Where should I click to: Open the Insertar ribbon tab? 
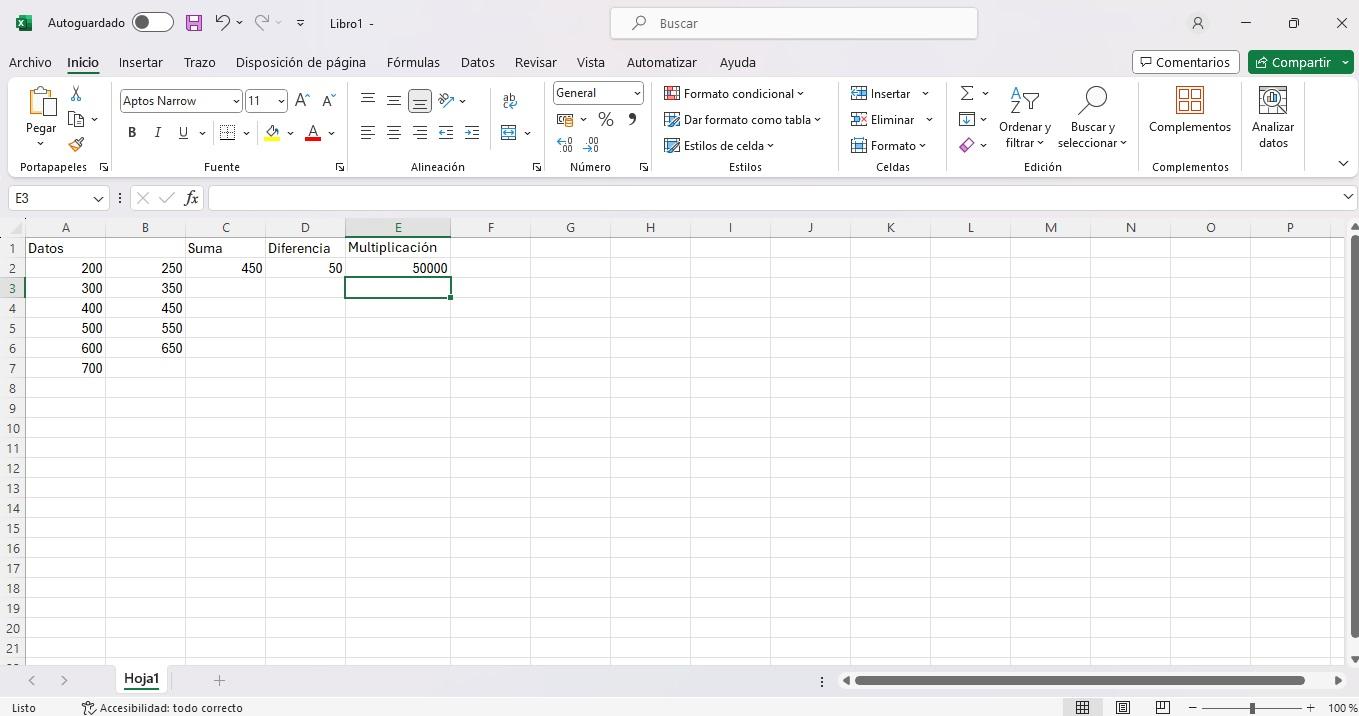pyautogui.click(x=140, y=62)
